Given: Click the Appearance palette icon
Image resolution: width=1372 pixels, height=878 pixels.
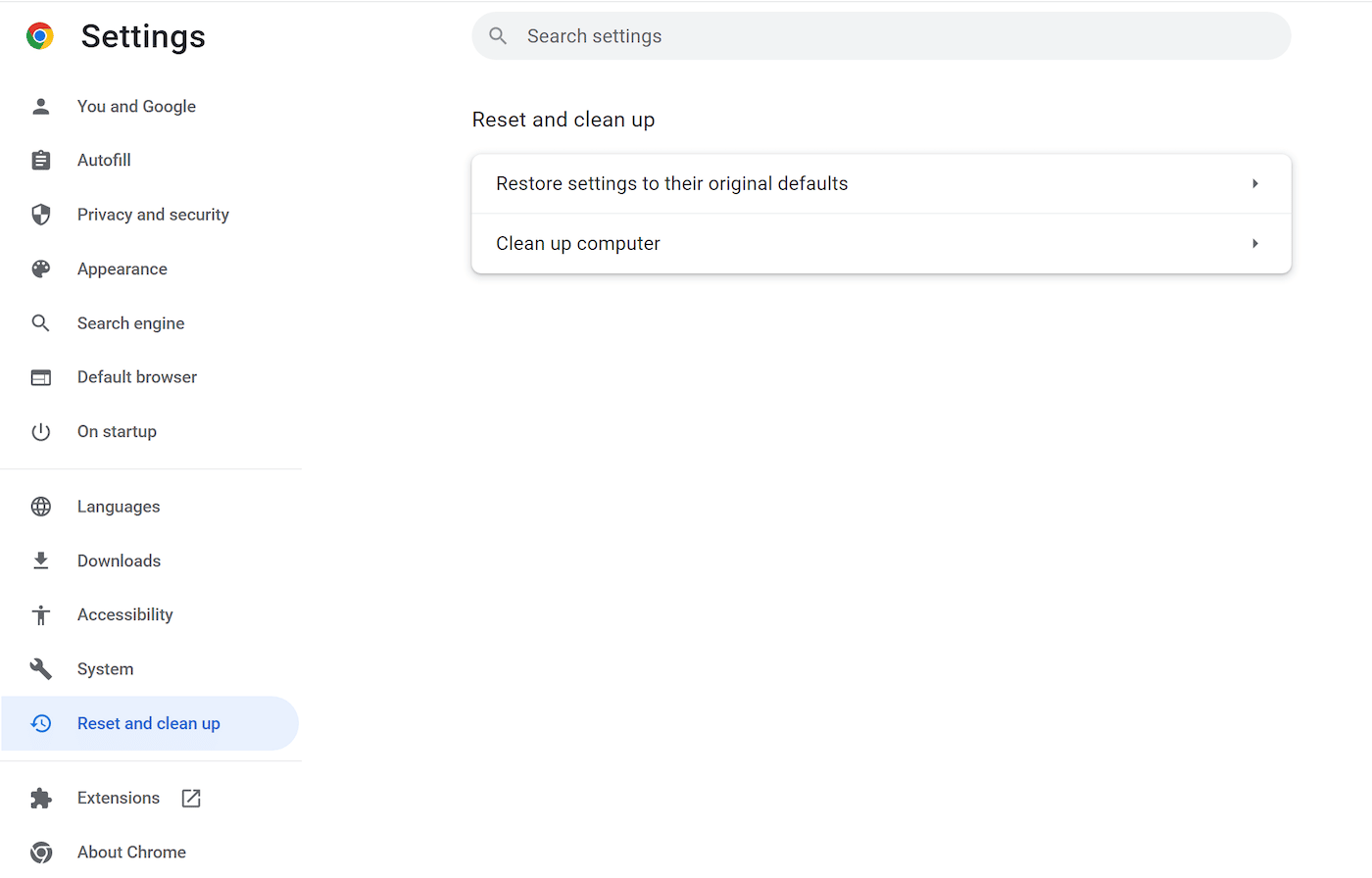Looking at the screenshot, I should 40,268.
